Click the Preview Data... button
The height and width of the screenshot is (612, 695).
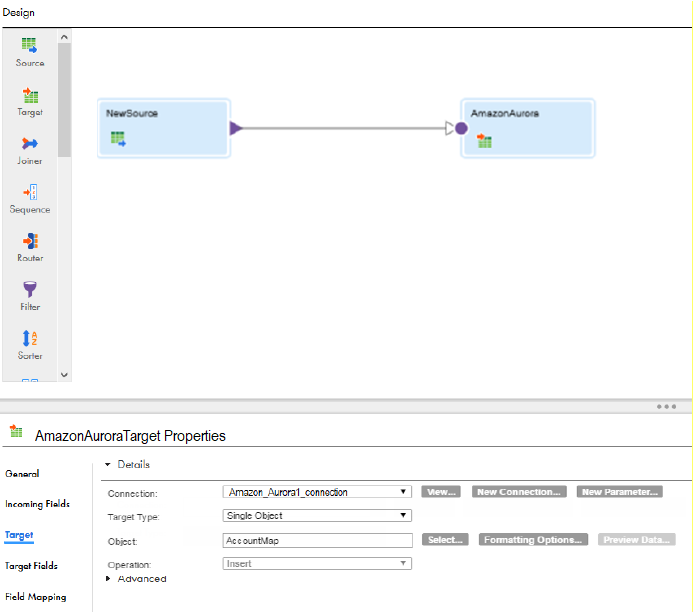[x=636, y=540]
